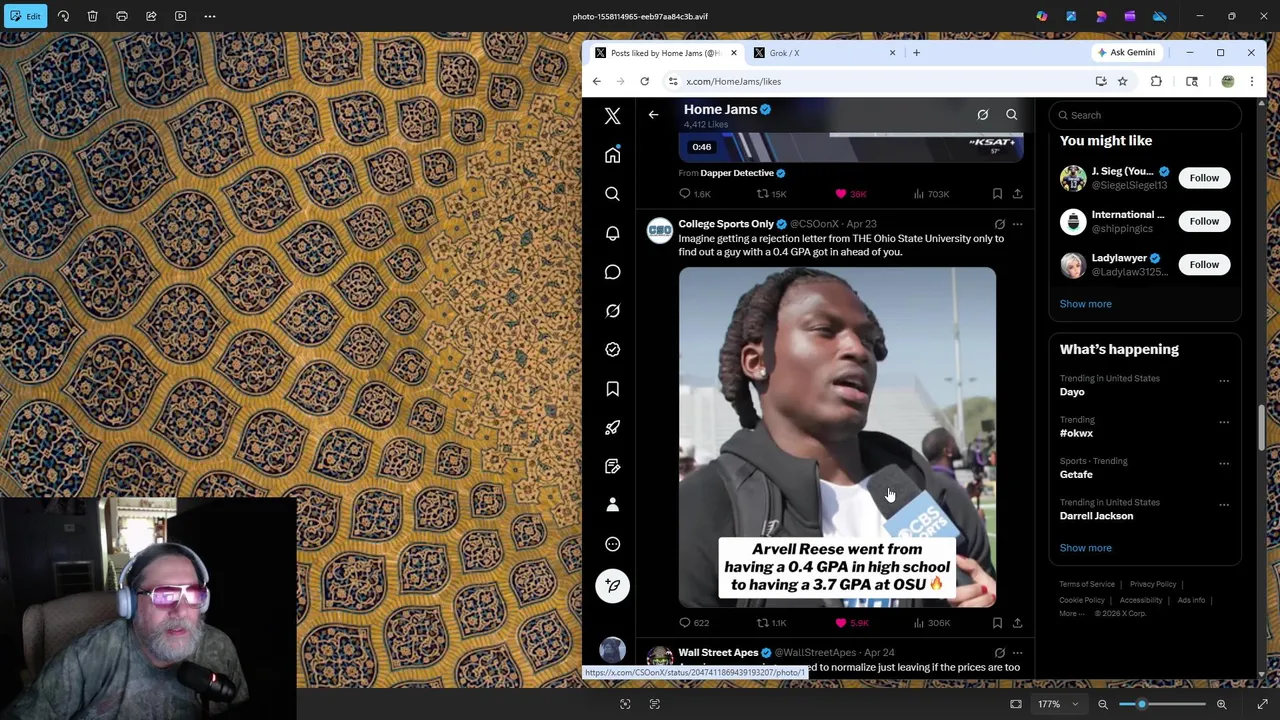Open Terms of Service footer link
Screen dimensions: 1280x720
pyautogui.click(x=1087, y=584)
